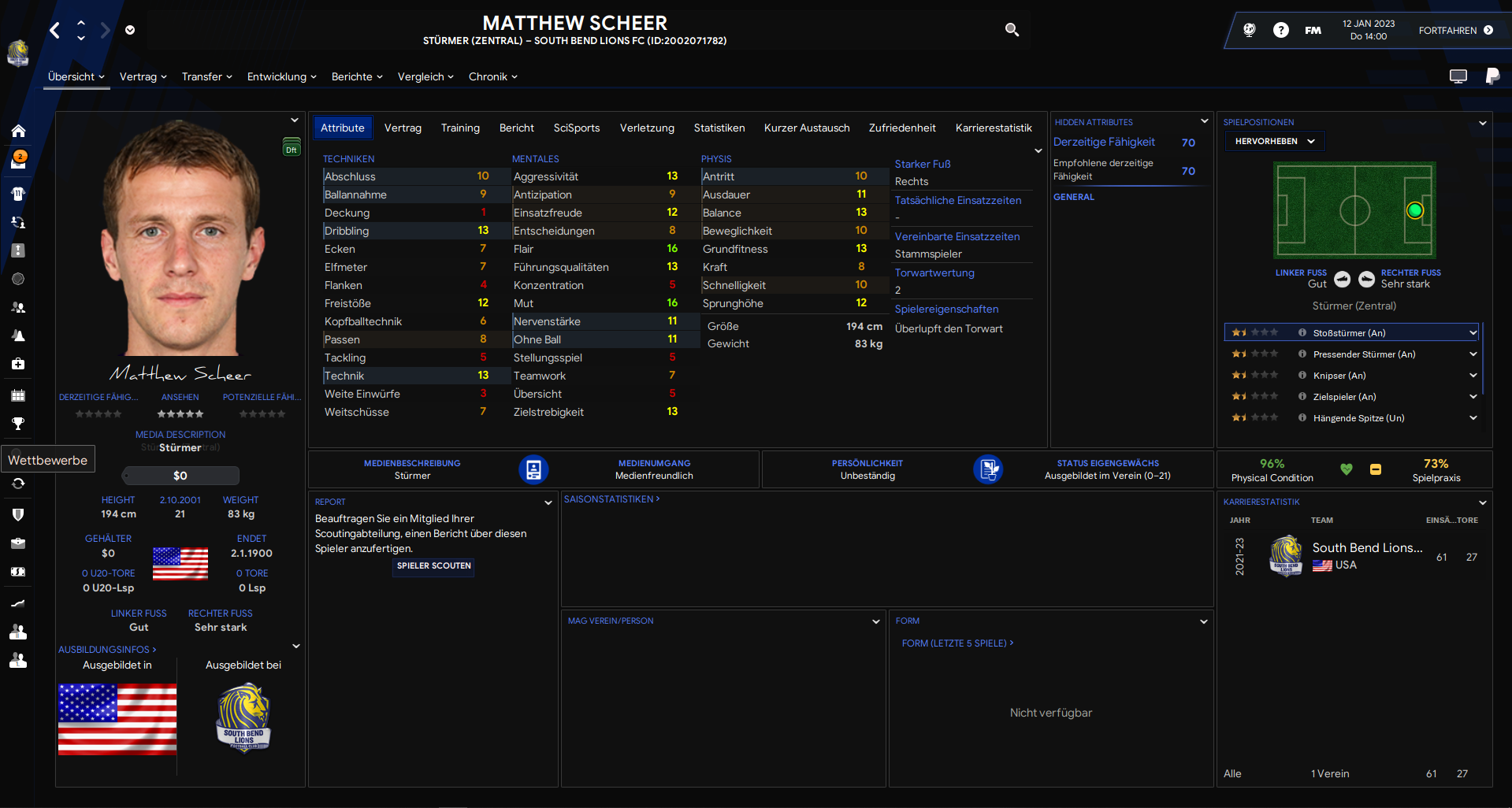The image size is (1512, 808).
Task: Switch to the Training tab
Action: 460,128
